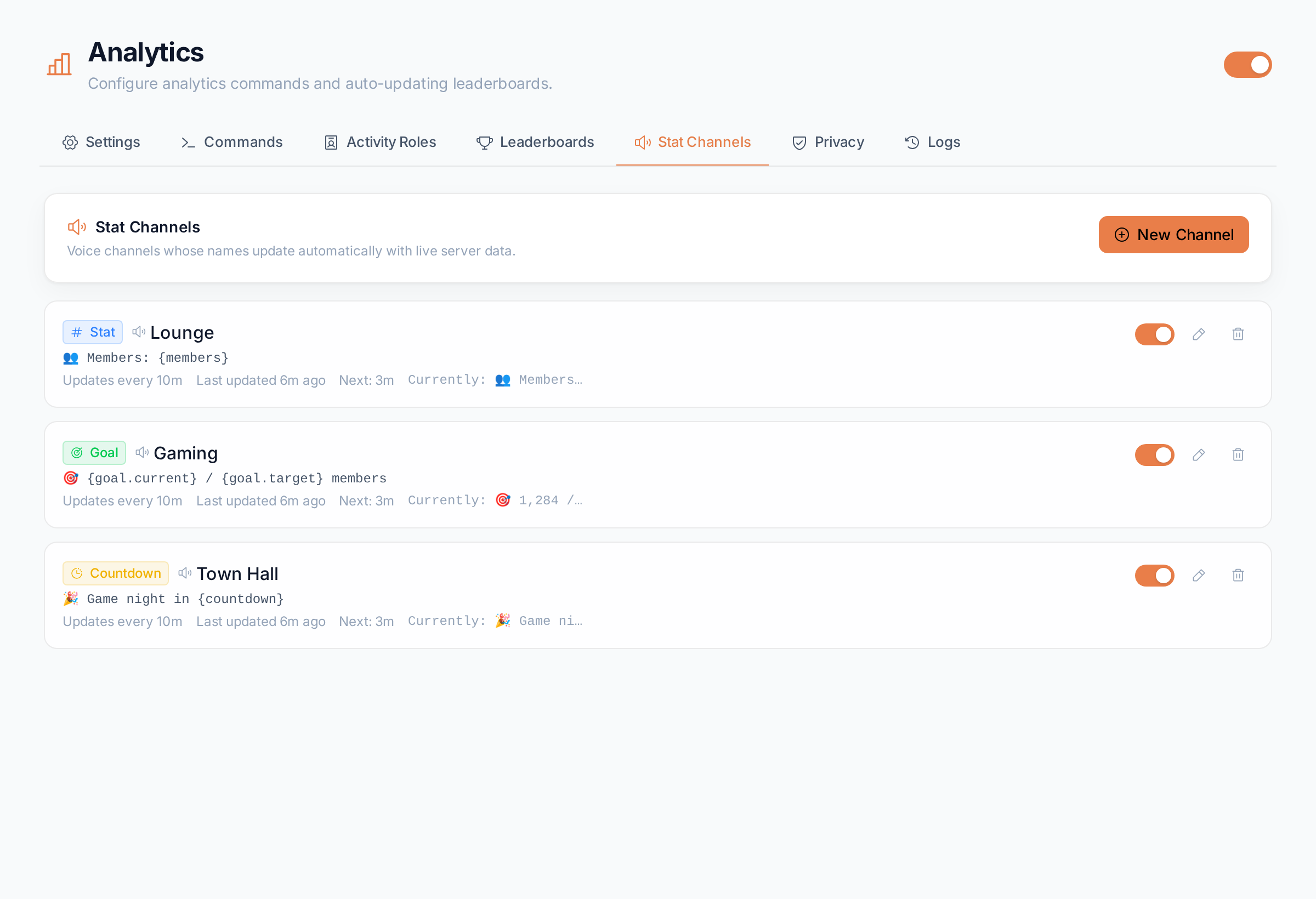Go to the Activity Roles tab

(380, 142)
